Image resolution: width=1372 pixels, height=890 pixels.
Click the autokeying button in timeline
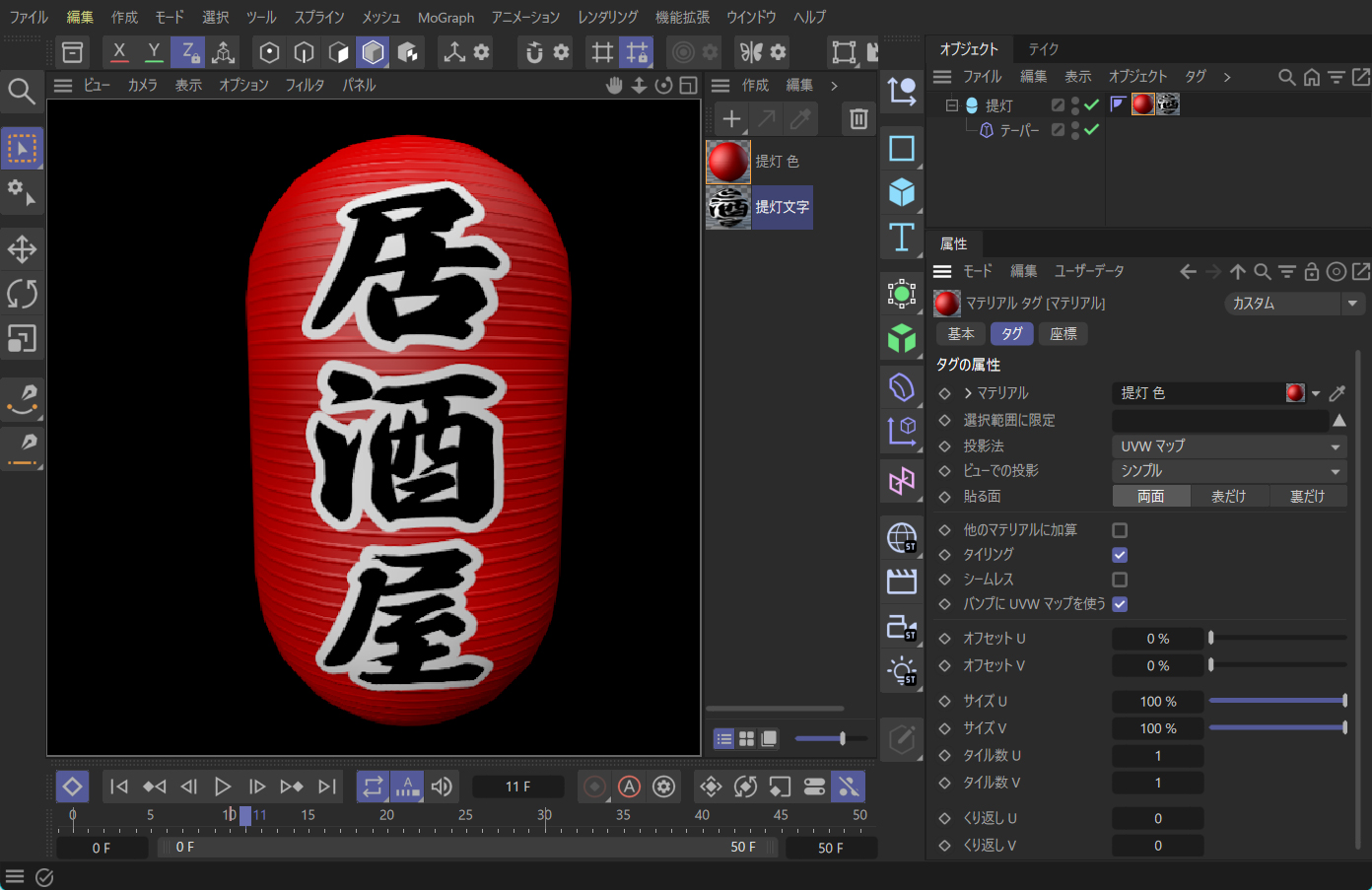pos(629,787)
